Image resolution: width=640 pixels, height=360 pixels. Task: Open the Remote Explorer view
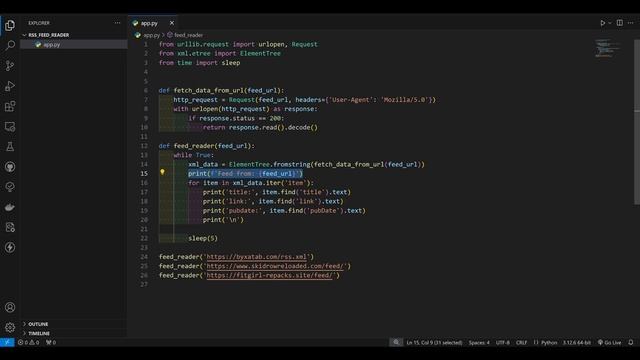coord(10,127)
